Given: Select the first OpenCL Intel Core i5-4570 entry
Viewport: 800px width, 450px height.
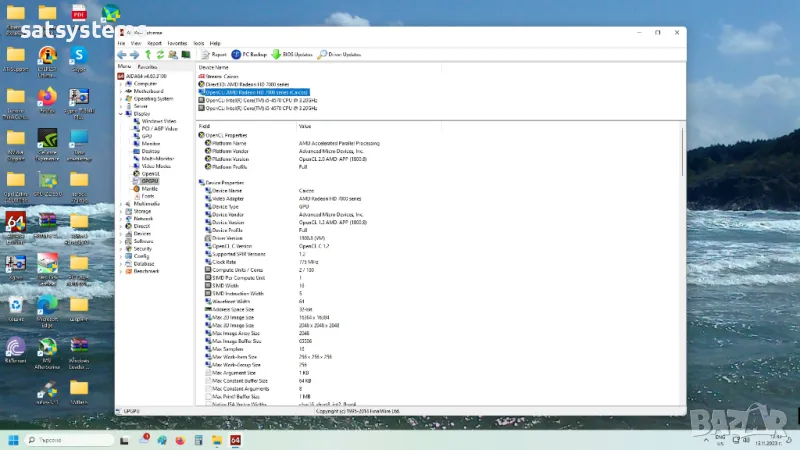Looking at the screenshot, I should click(262, 99).
